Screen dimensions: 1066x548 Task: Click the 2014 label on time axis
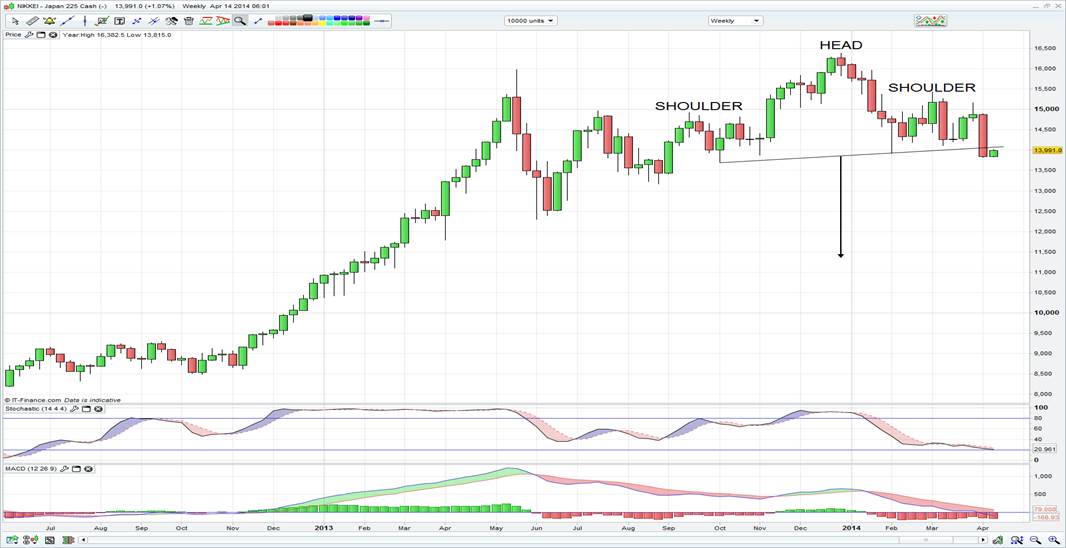(x=853, y=526)
